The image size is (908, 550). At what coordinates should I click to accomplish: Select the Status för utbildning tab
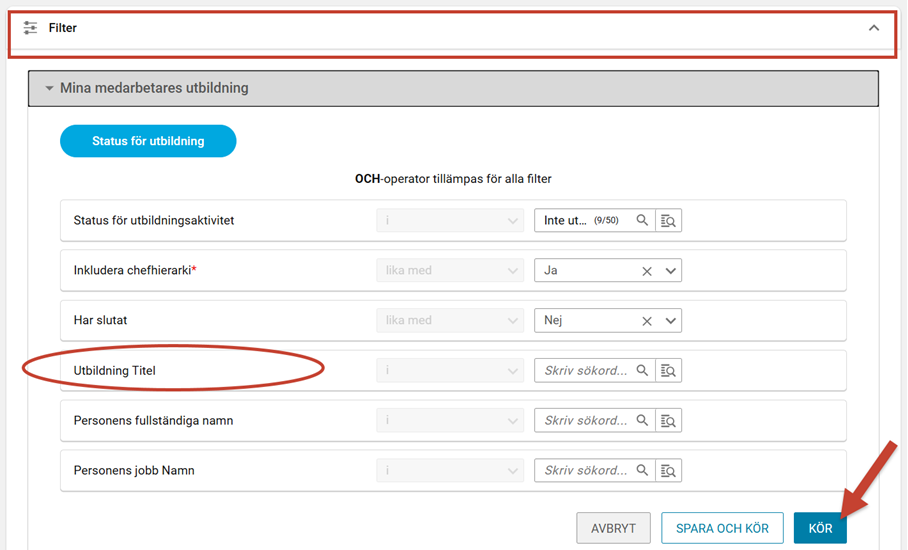(x=148, y=141)
